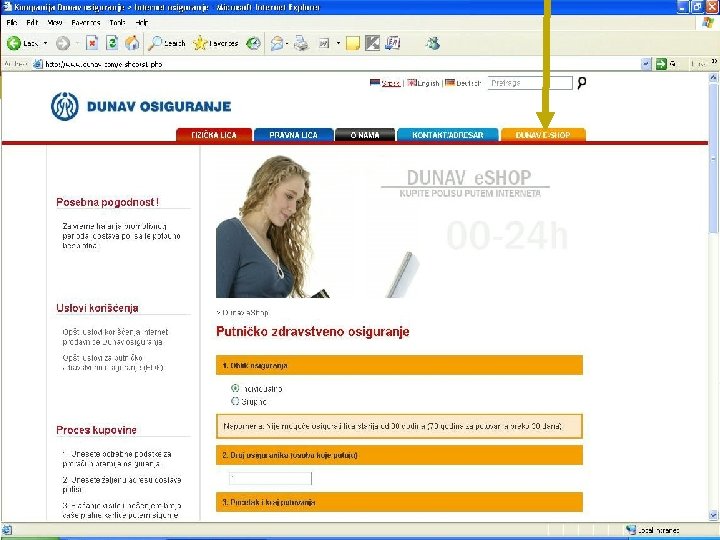Open the History icon in toolbar
This screenshot has width=720, height=540.
point(253,43)
